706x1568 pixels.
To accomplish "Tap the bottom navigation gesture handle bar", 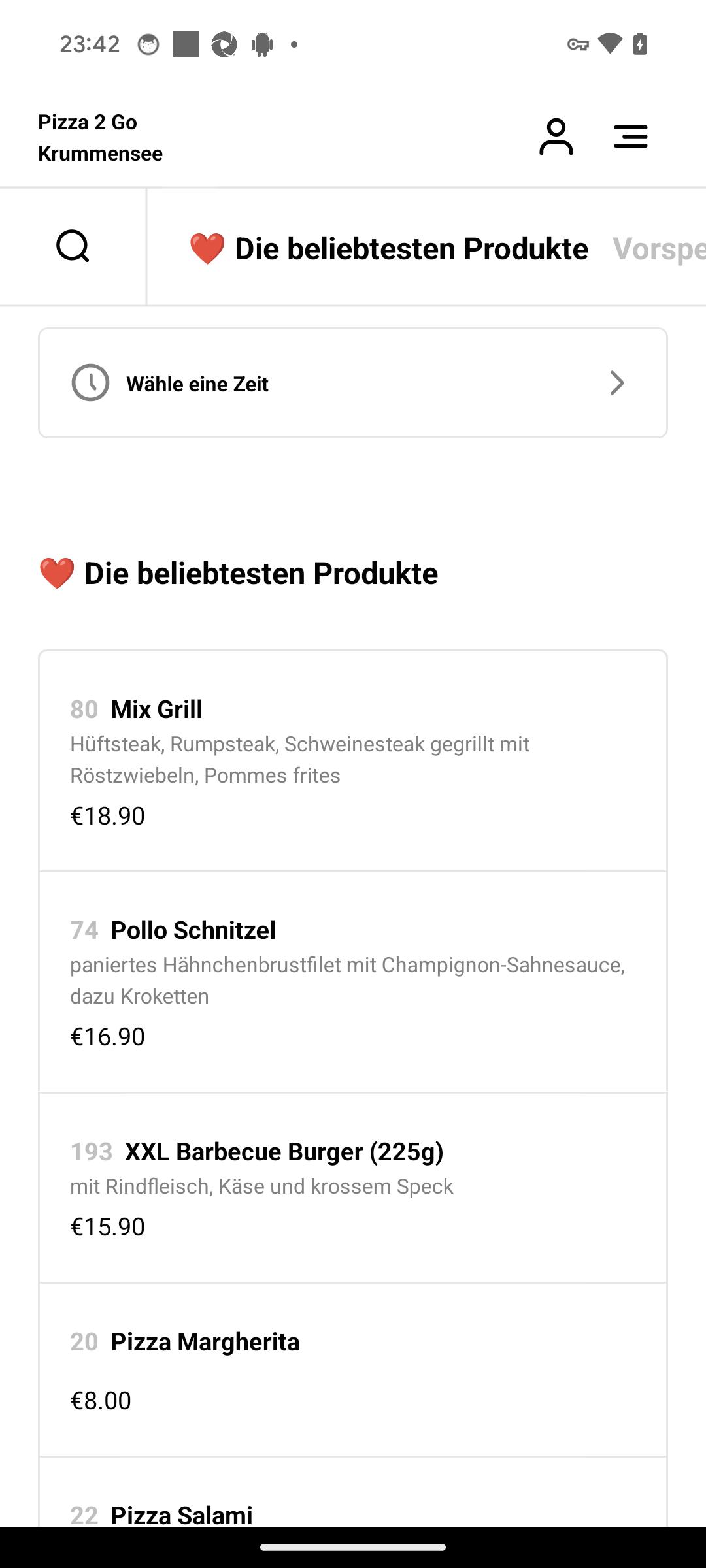I will [353, 1547].
